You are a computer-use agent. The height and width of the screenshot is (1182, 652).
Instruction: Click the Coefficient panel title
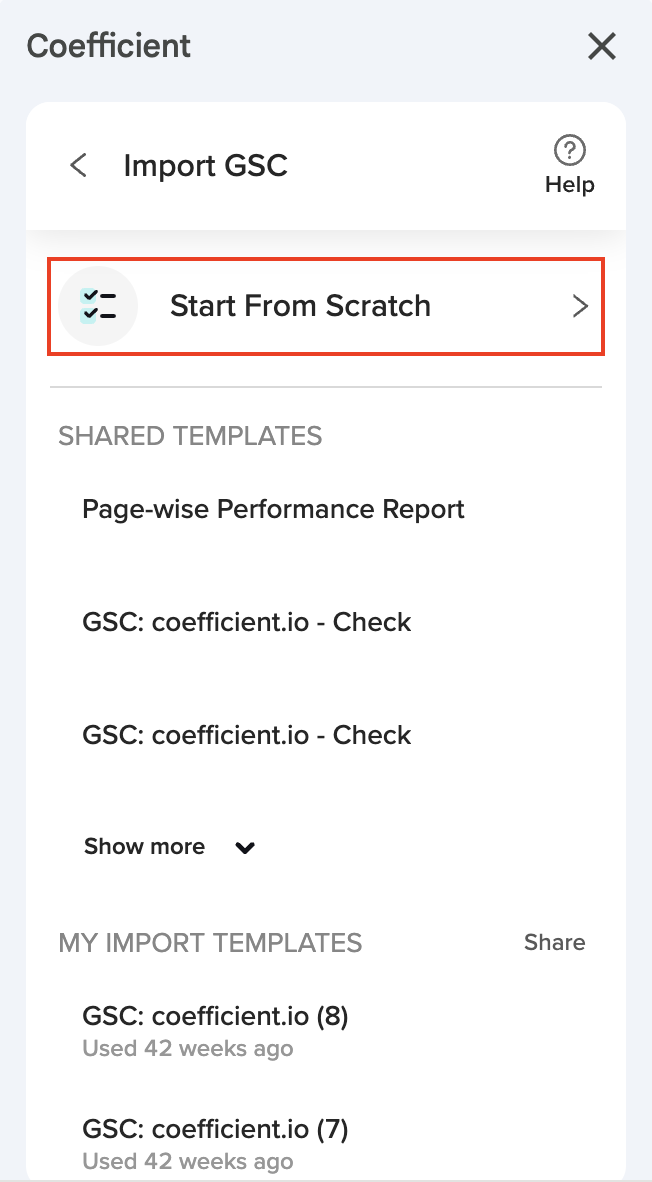click(x=109, y=46)
